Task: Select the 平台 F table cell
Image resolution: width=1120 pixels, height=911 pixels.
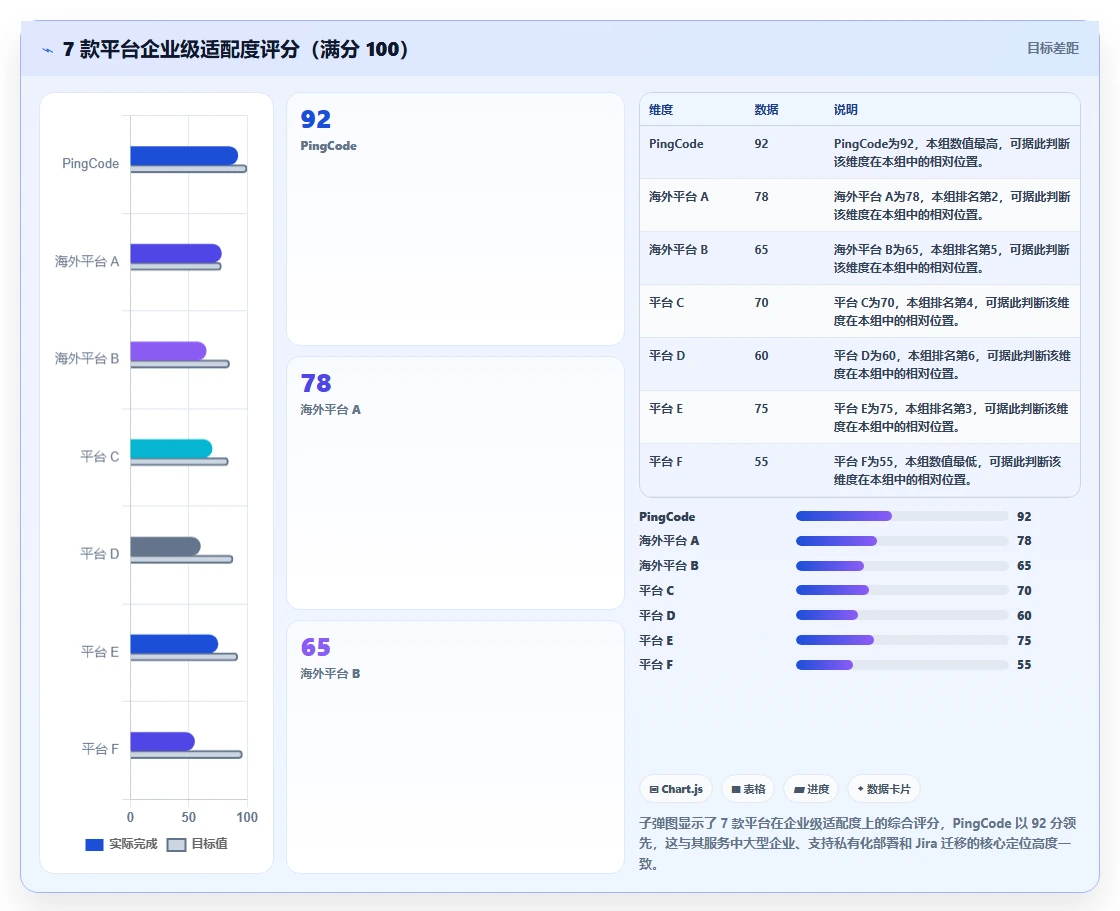Action: (x=666, y=462)
